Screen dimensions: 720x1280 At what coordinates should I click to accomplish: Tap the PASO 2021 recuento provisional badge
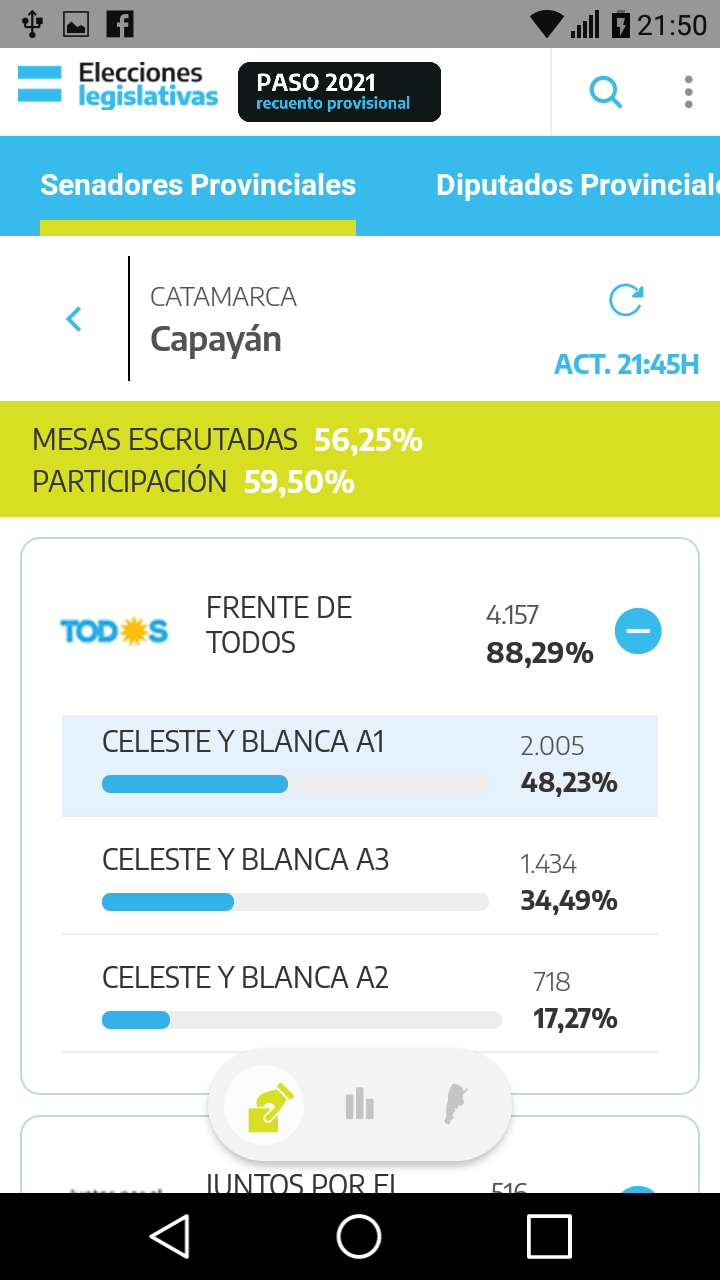(x=339, y=92)
